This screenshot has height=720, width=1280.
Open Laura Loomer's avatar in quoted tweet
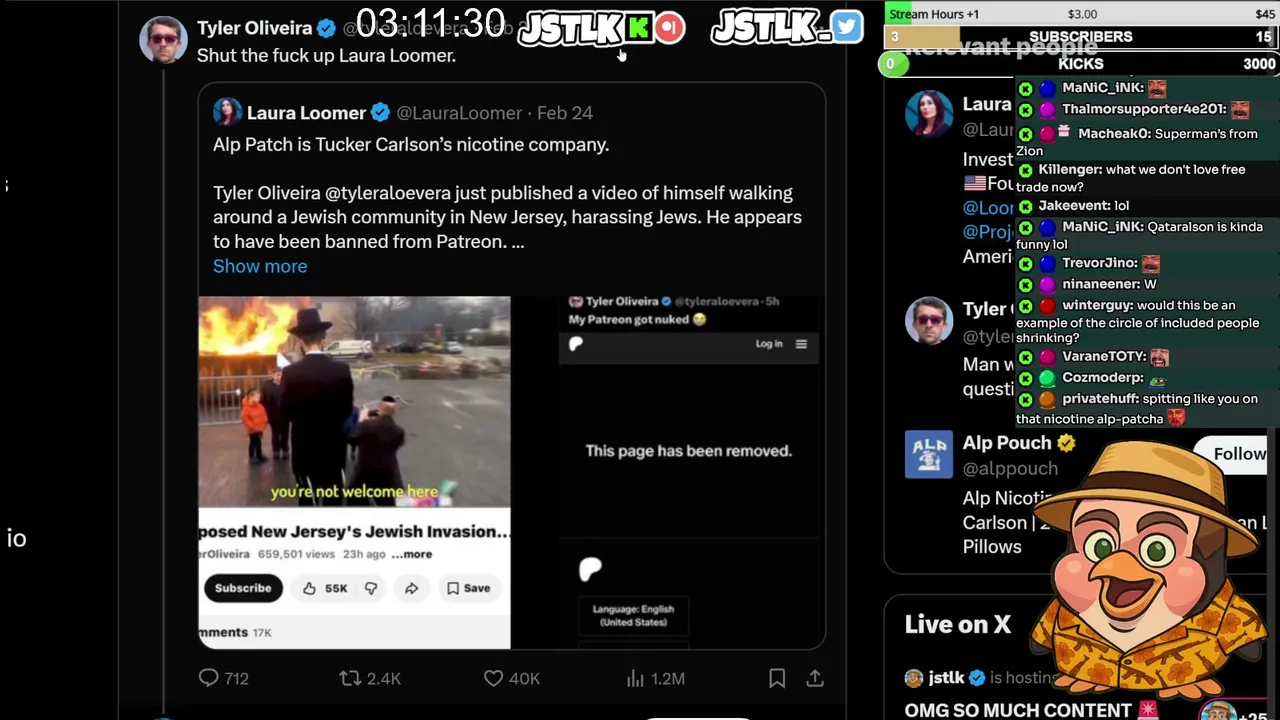tap(227, 112)
